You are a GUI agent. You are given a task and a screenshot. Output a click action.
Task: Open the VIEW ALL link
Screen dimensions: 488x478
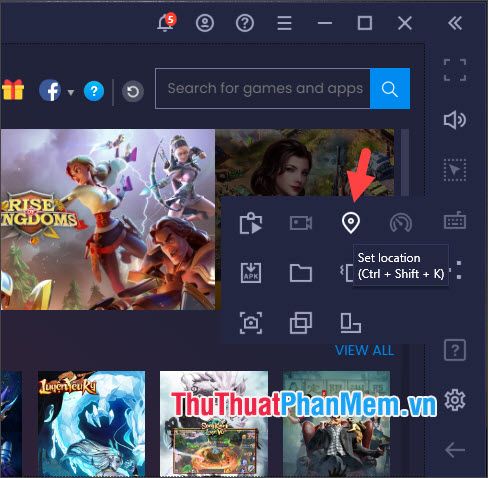click(364, 350)
